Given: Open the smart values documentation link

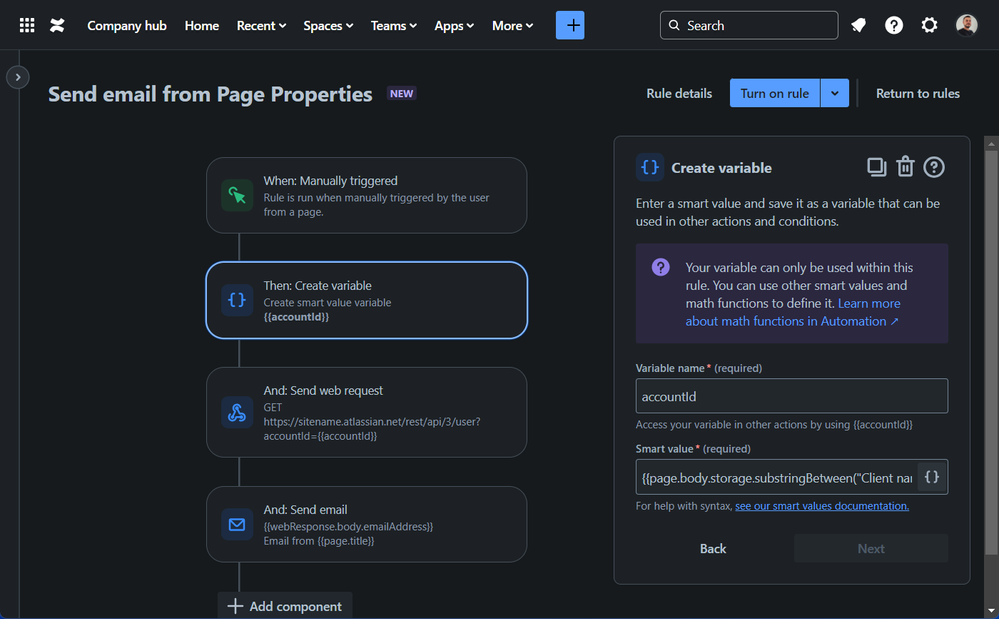Looking at the screenshot, I should pos(822,506).
